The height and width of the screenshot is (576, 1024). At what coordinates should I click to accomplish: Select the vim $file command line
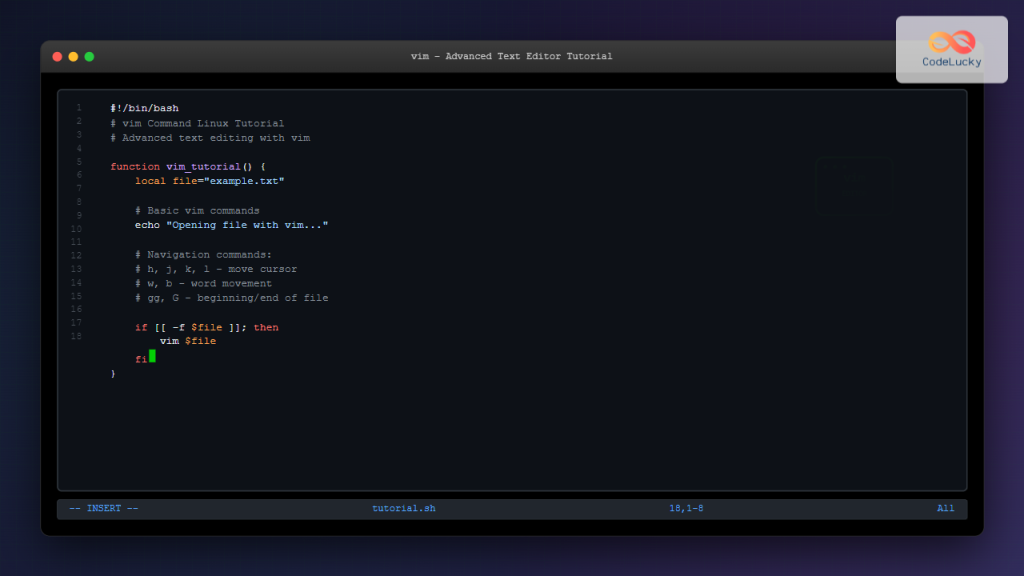(187, 340)
